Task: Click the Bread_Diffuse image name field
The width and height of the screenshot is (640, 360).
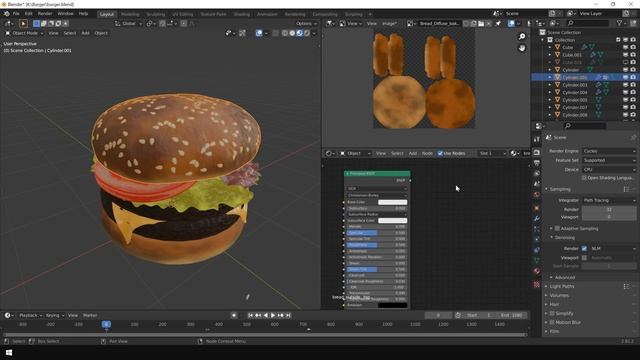Action: (439, 24)
